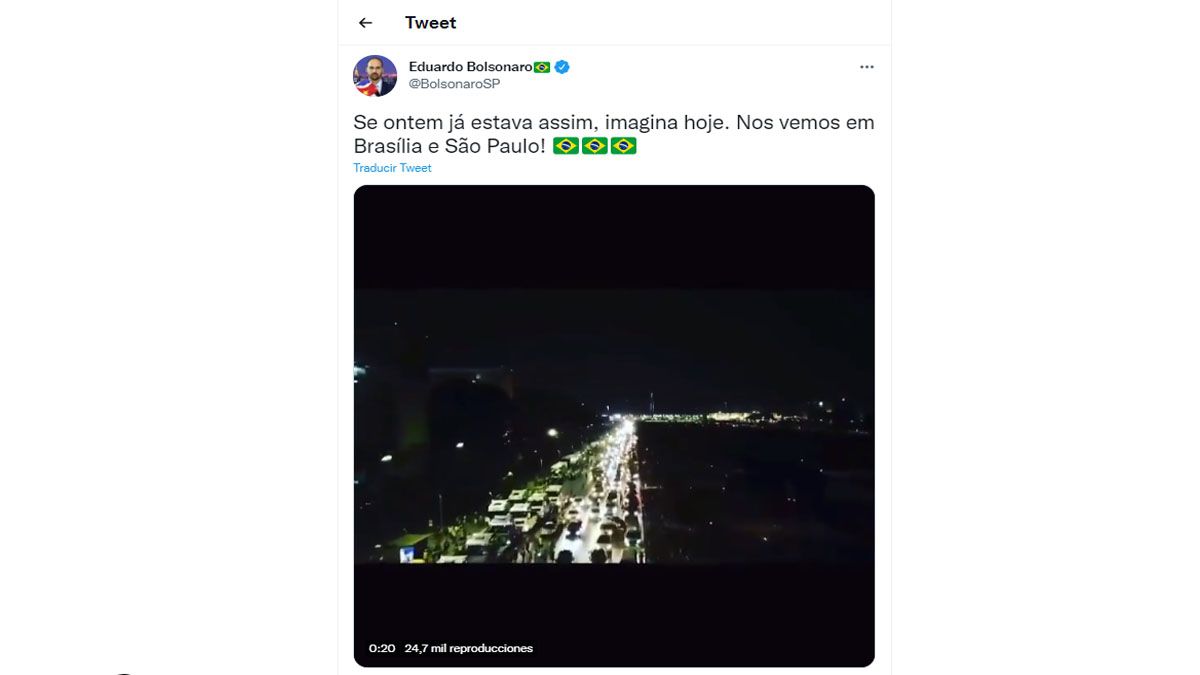Screen dimensions: 1200x675
Task: Click the blue verified badge
Action: coord(563,67)
